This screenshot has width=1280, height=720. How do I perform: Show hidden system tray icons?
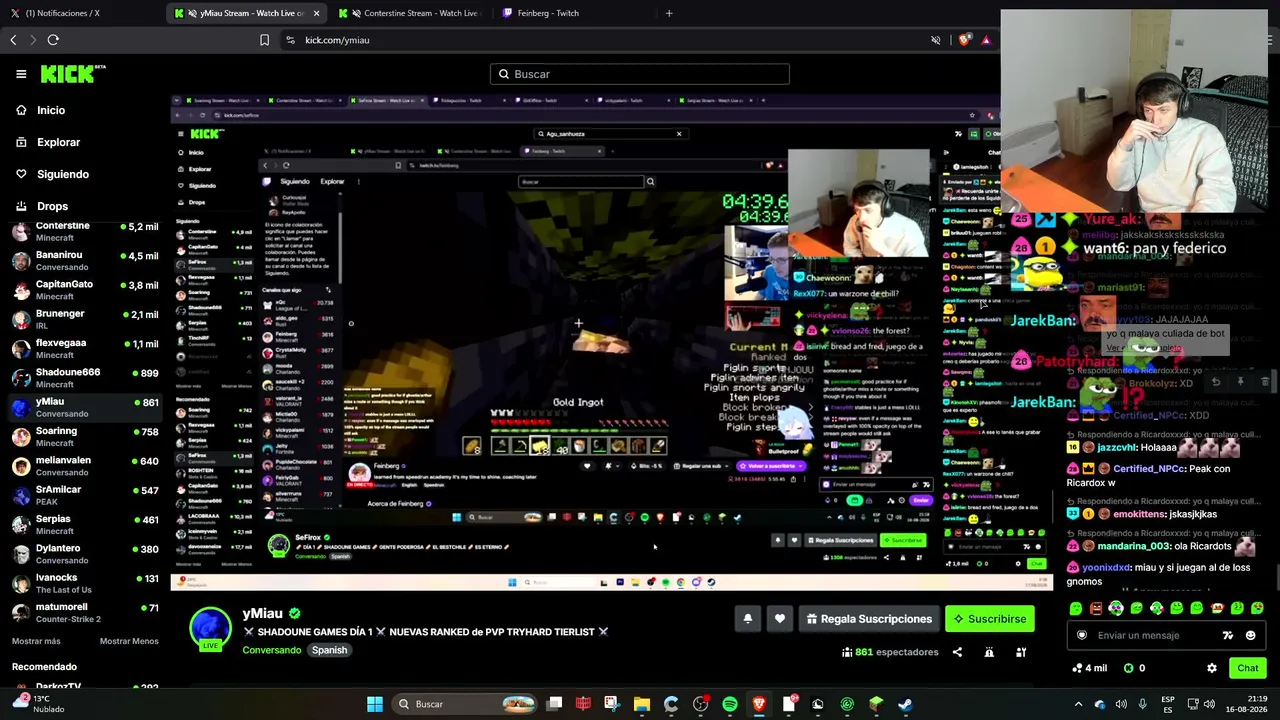coord(1078,704)
